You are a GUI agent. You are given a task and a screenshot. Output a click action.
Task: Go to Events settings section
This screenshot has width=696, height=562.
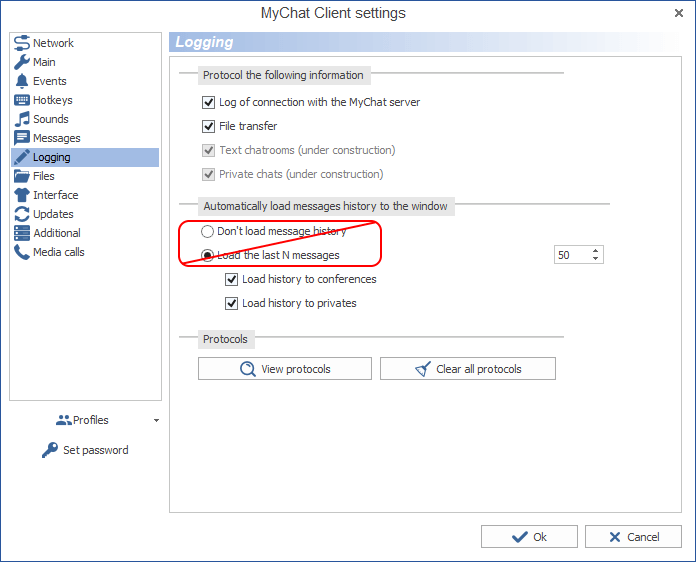coord(85,81)
